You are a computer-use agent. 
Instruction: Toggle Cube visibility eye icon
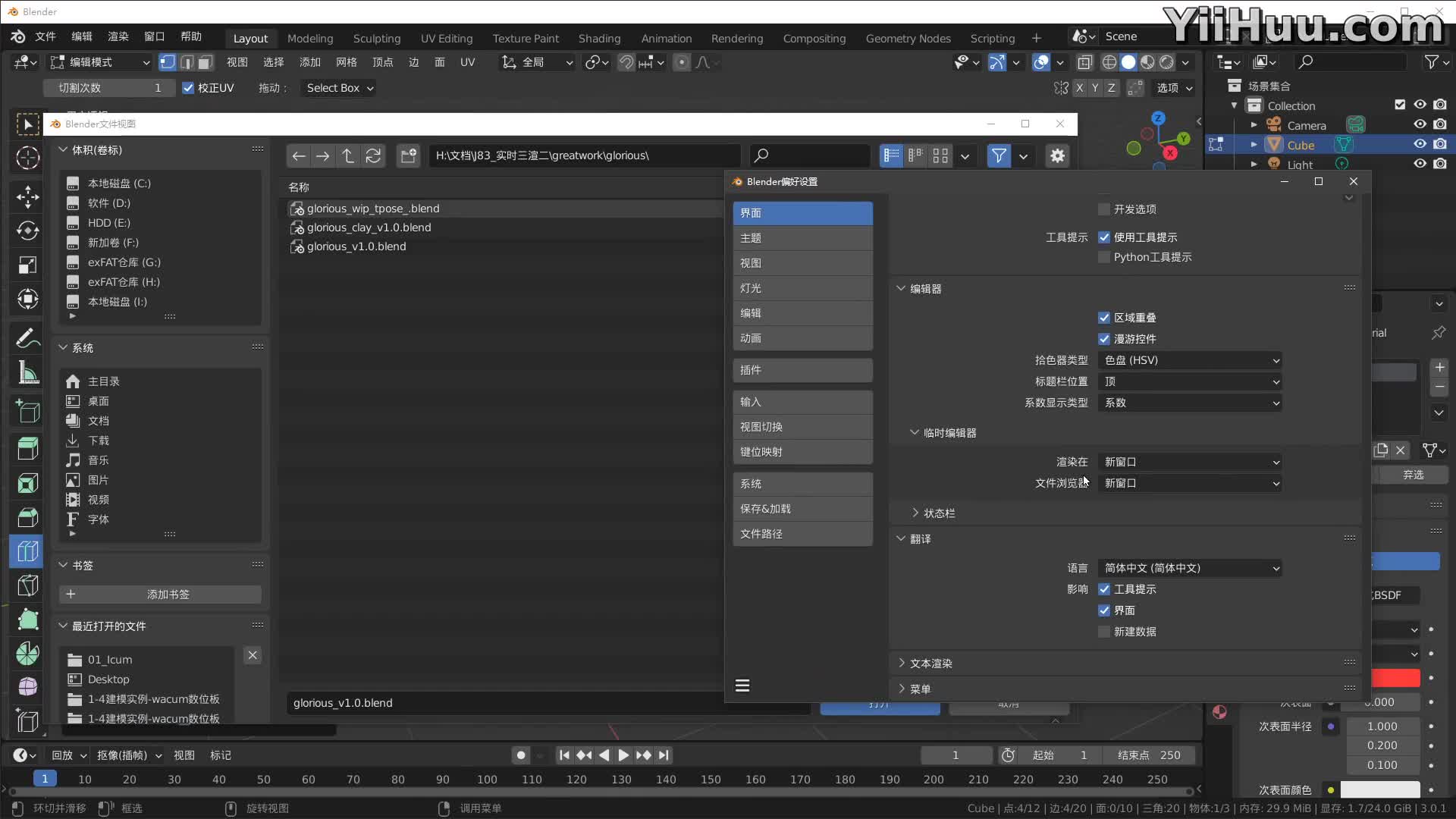tap(1420, 144)
